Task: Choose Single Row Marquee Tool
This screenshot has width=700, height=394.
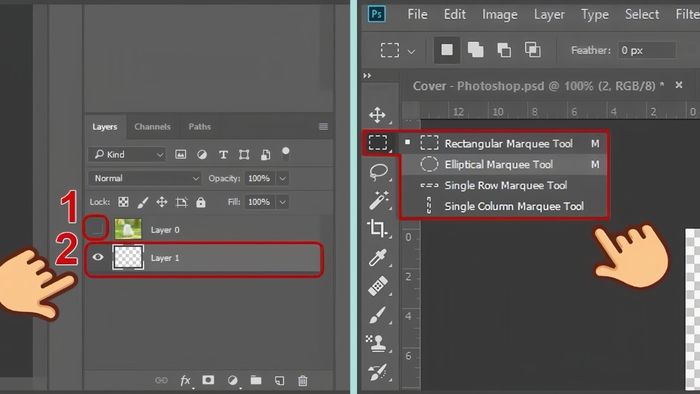Action: coord(504,185)
